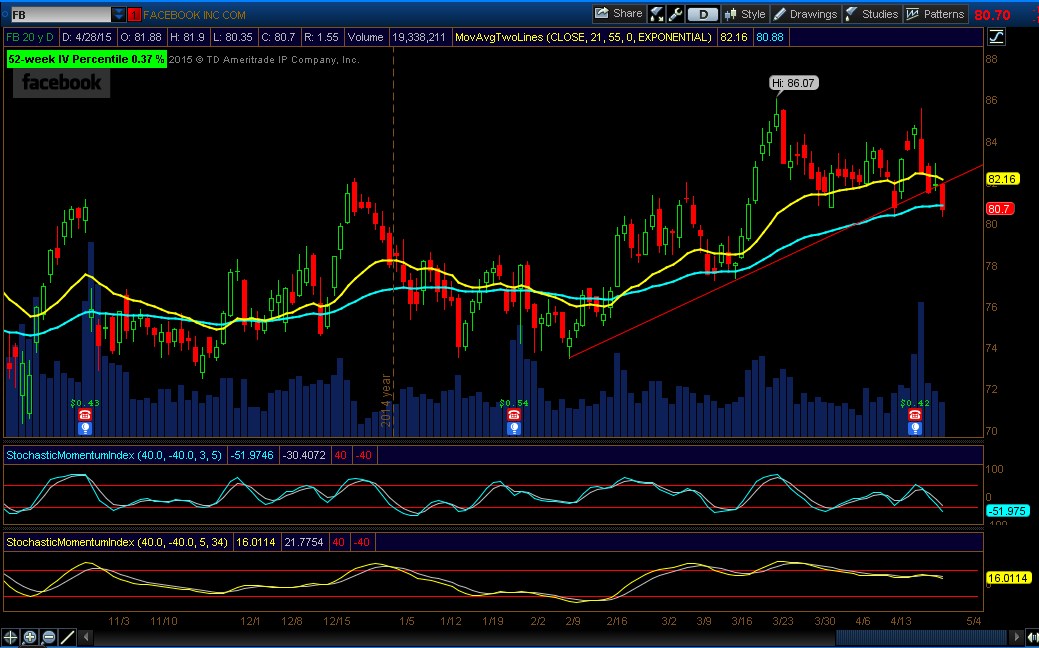Click the bulb icon under $0.54 earnings

(514, 428)
